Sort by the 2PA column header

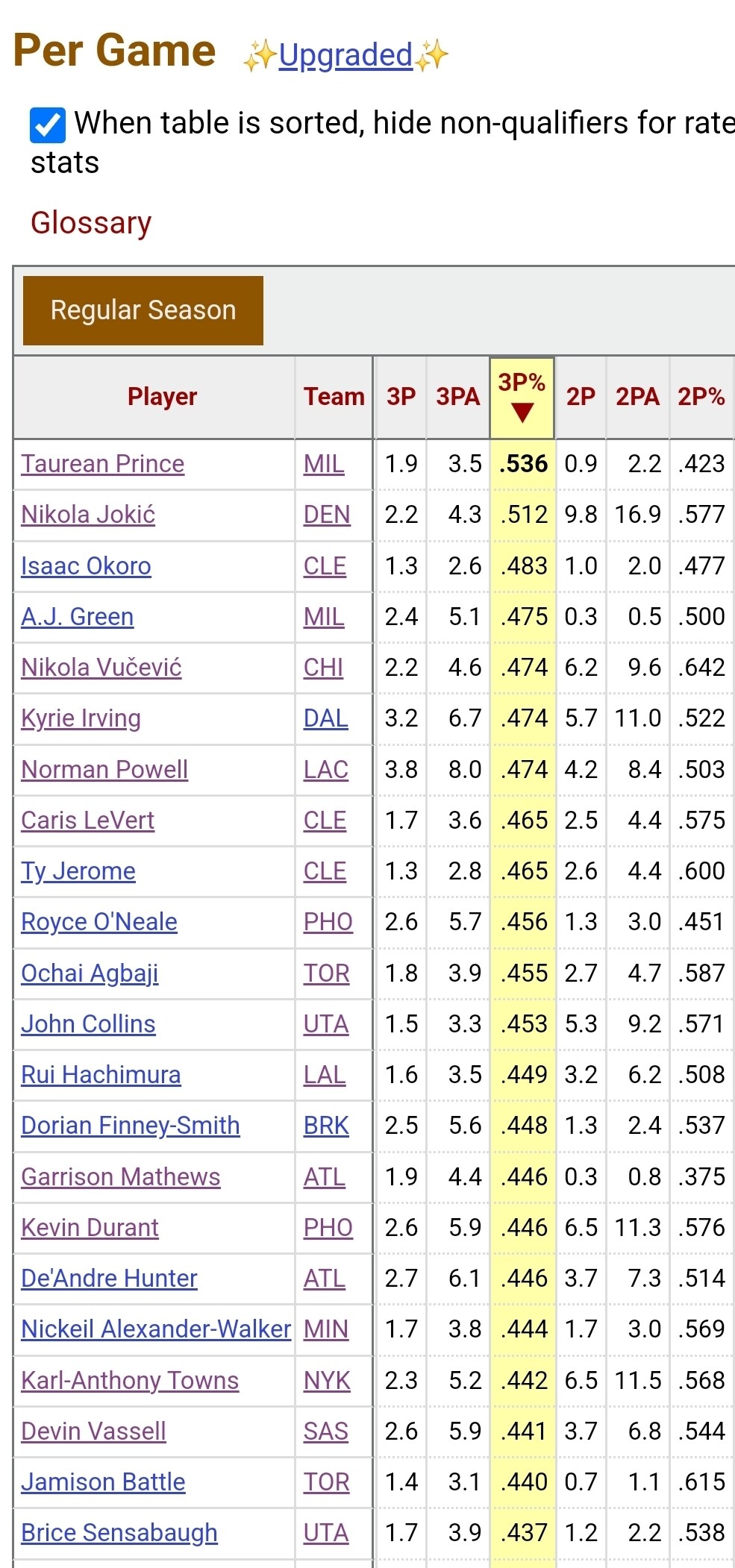click(637, 397)
